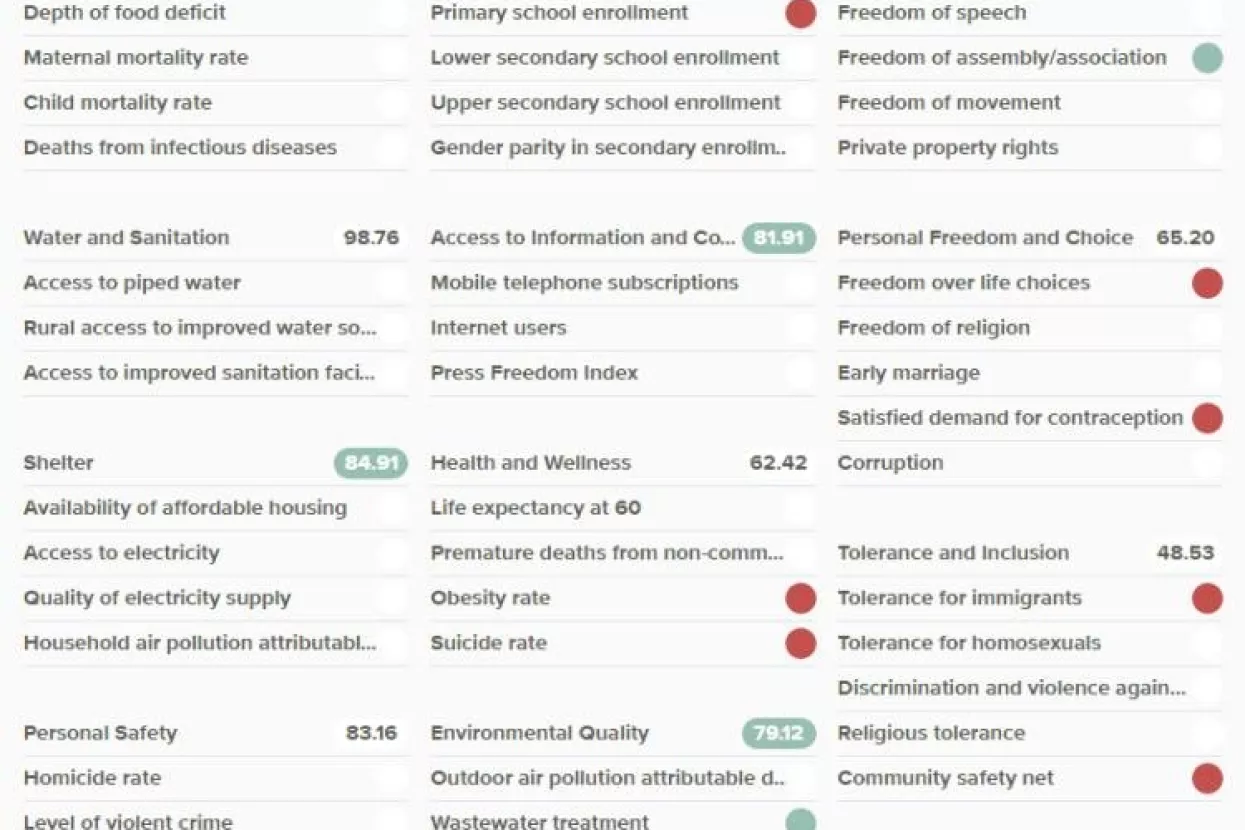Screen dimensions: 1245x830
Task: Click red dot beside Community safety net
Action: tap(1207, 778)
